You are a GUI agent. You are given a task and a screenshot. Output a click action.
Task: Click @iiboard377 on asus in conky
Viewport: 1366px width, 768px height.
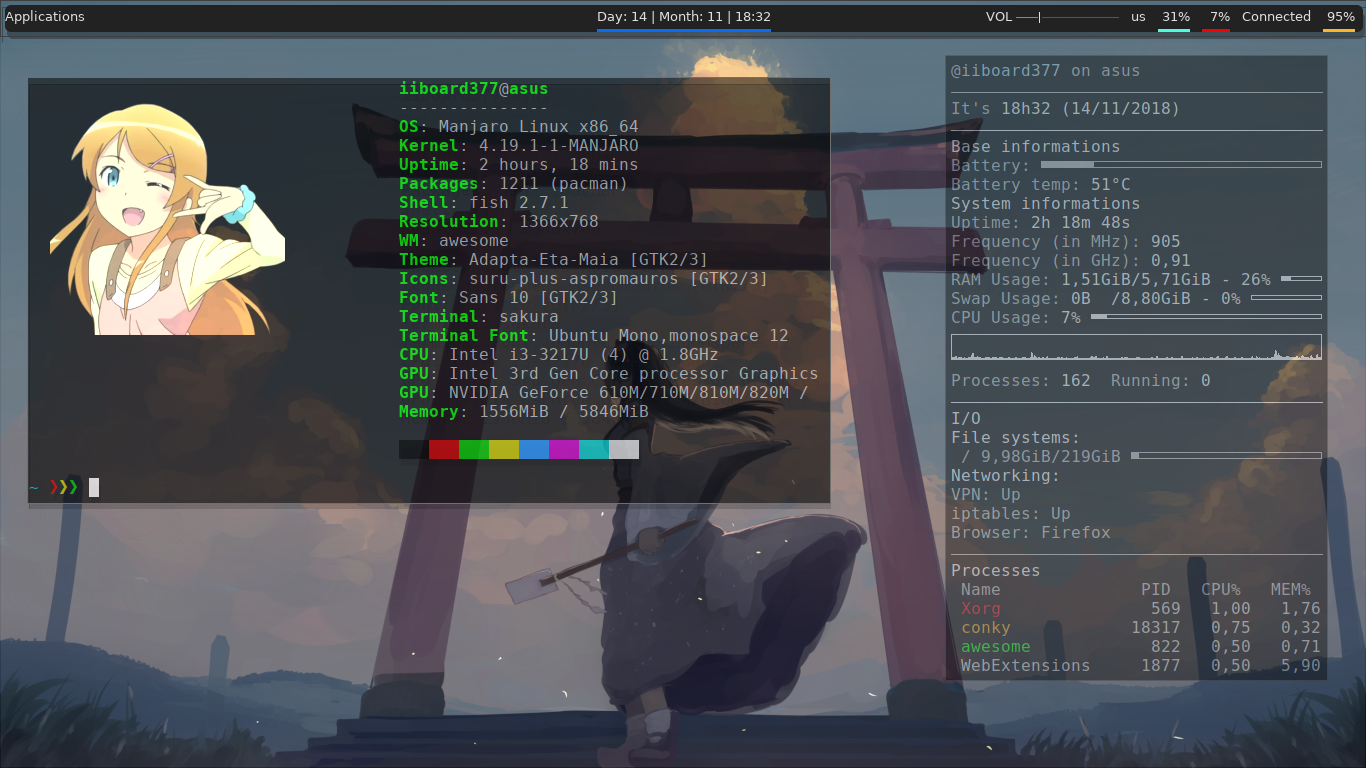click(x=1045, y=71)
